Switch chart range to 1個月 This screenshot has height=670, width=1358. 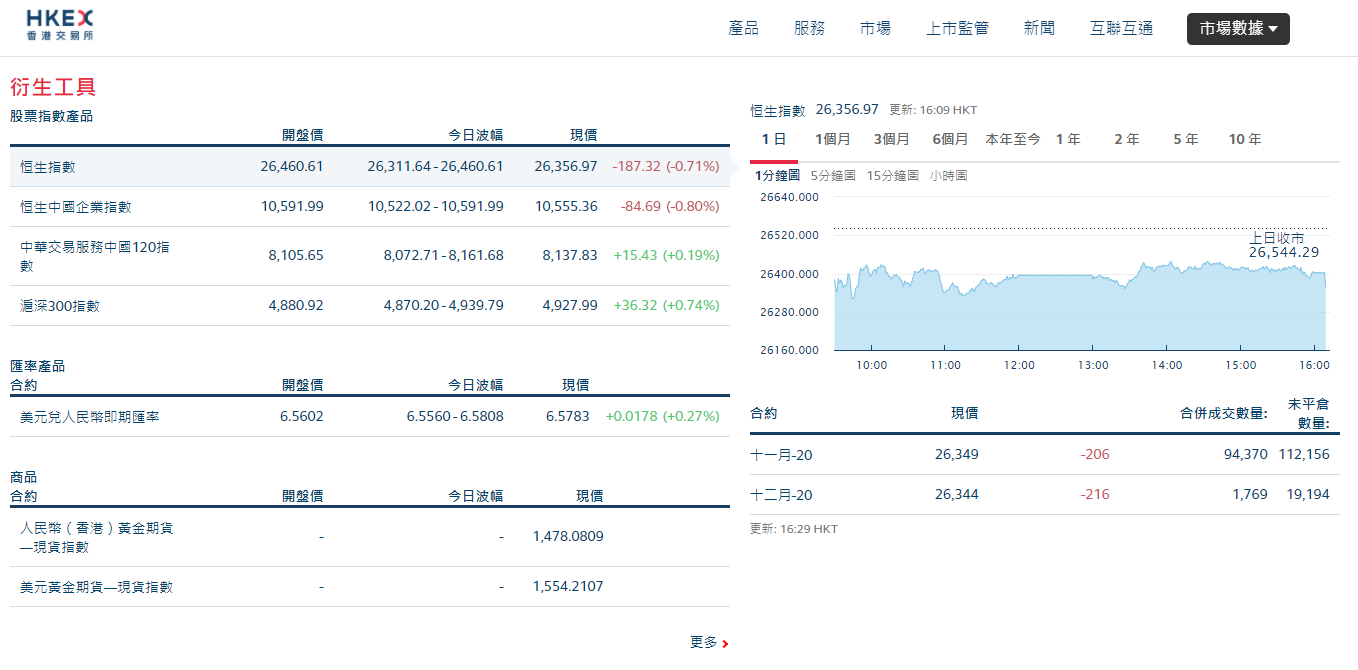pos(833,139)
